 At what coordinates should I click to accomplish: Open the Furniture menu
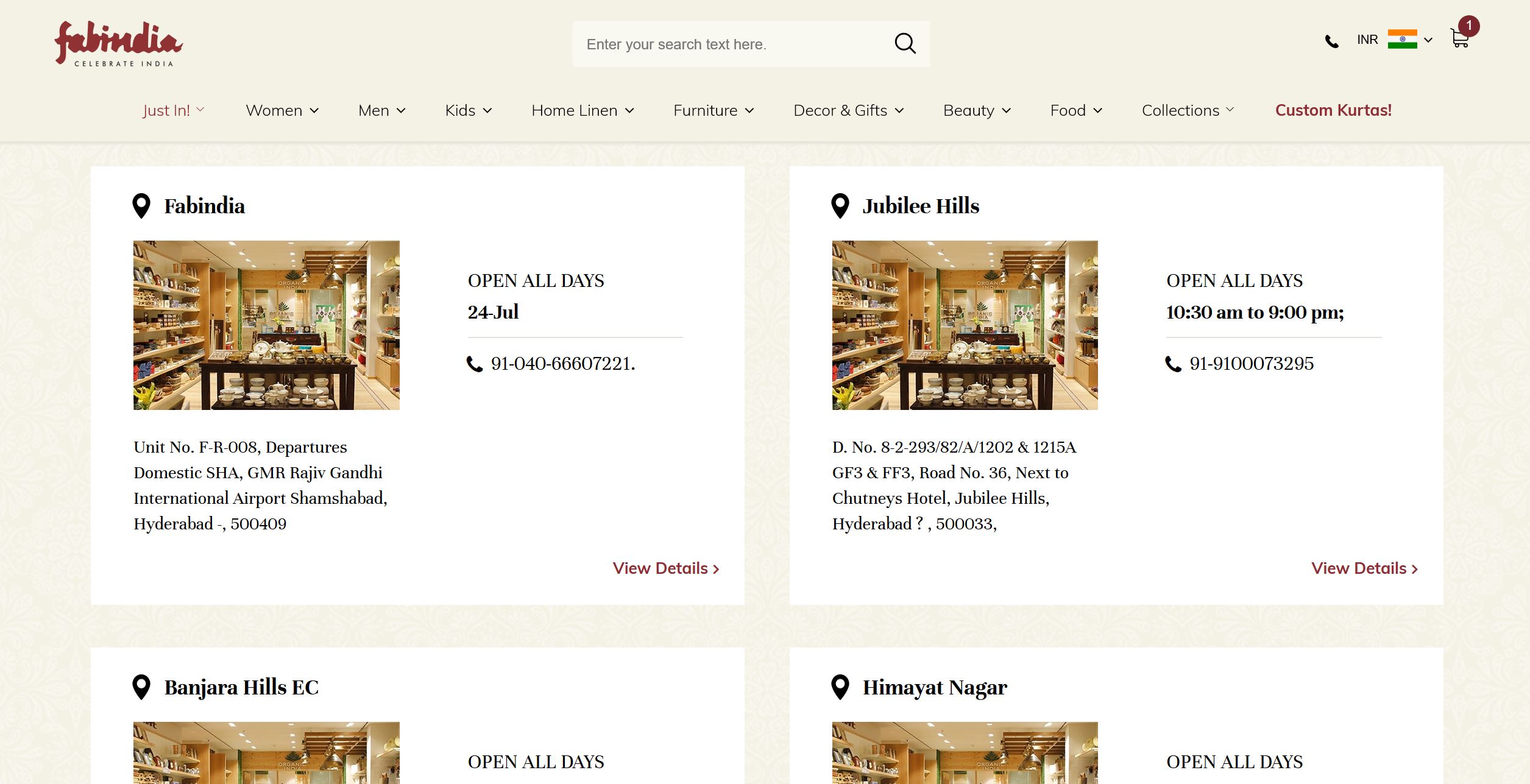[x=714, y=110]
